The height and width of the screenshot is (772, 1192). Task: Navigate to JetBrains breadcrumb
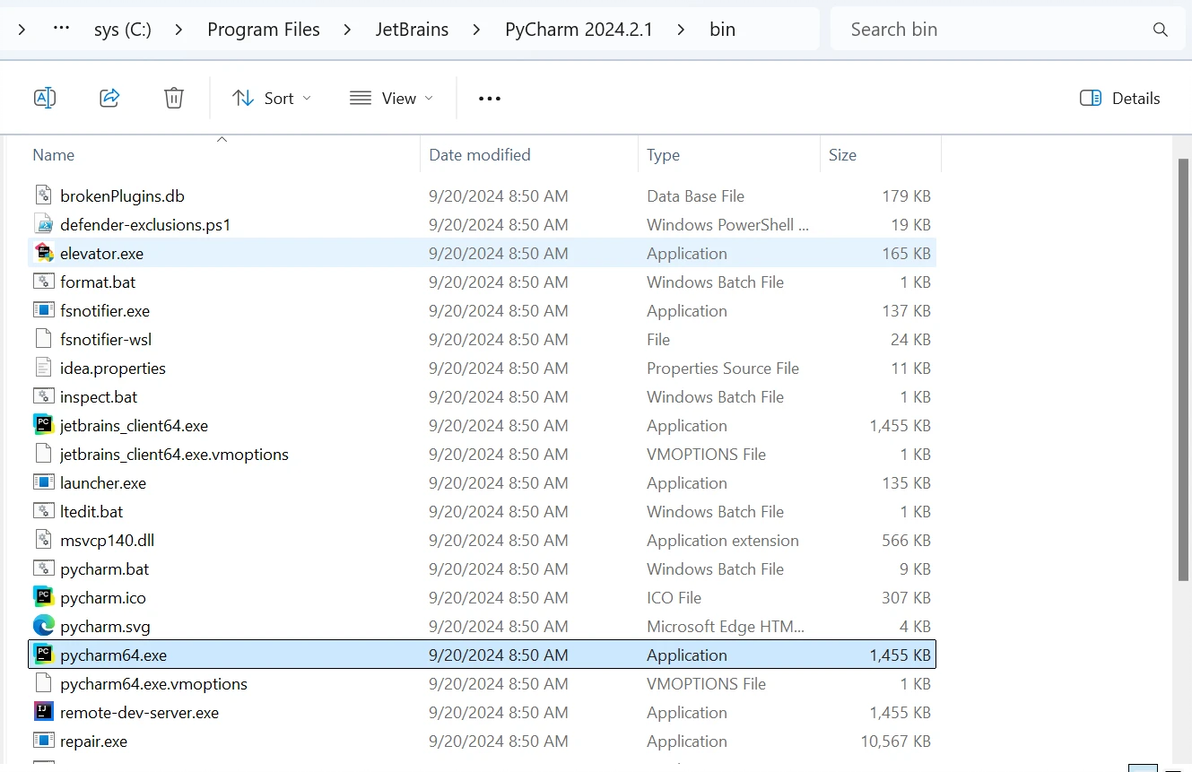(412, 30)
